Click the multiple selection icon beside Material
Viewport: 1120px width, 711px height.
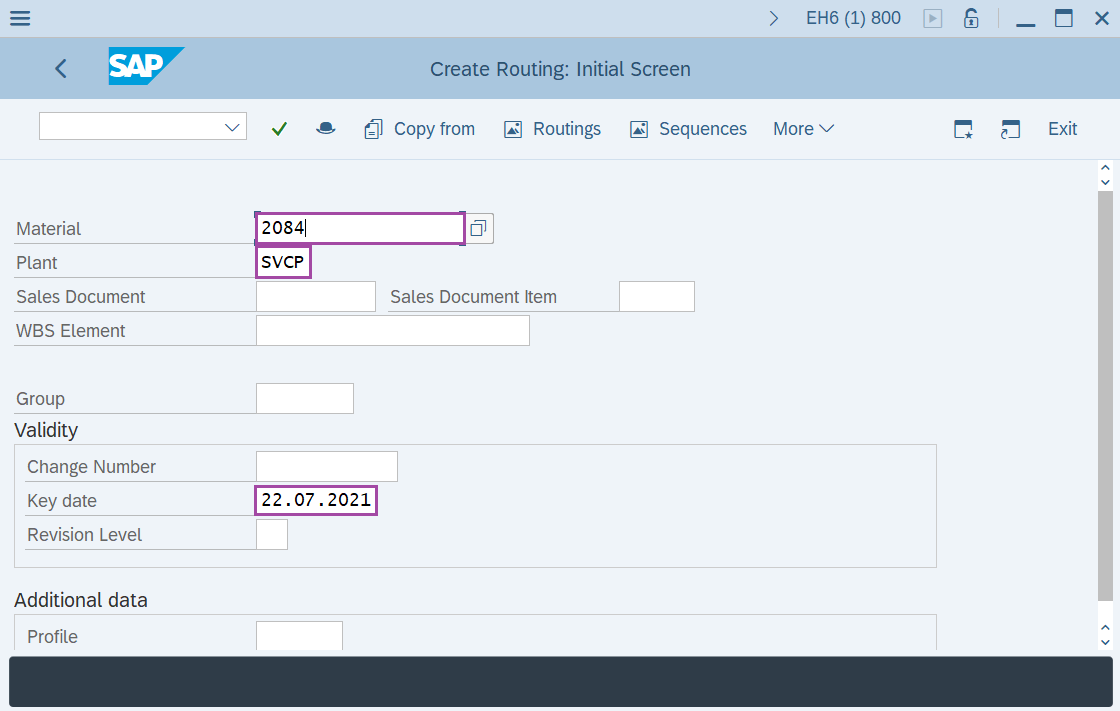pos(478,228)
